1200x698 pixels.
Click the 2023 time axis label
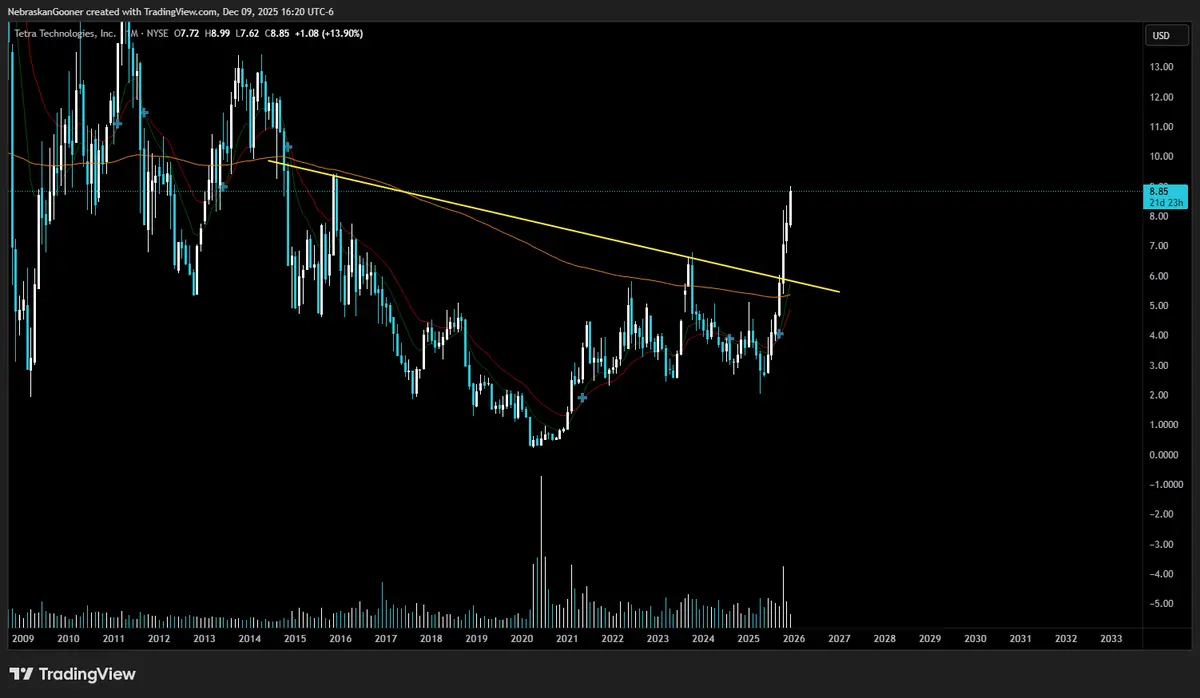(657, 638)
